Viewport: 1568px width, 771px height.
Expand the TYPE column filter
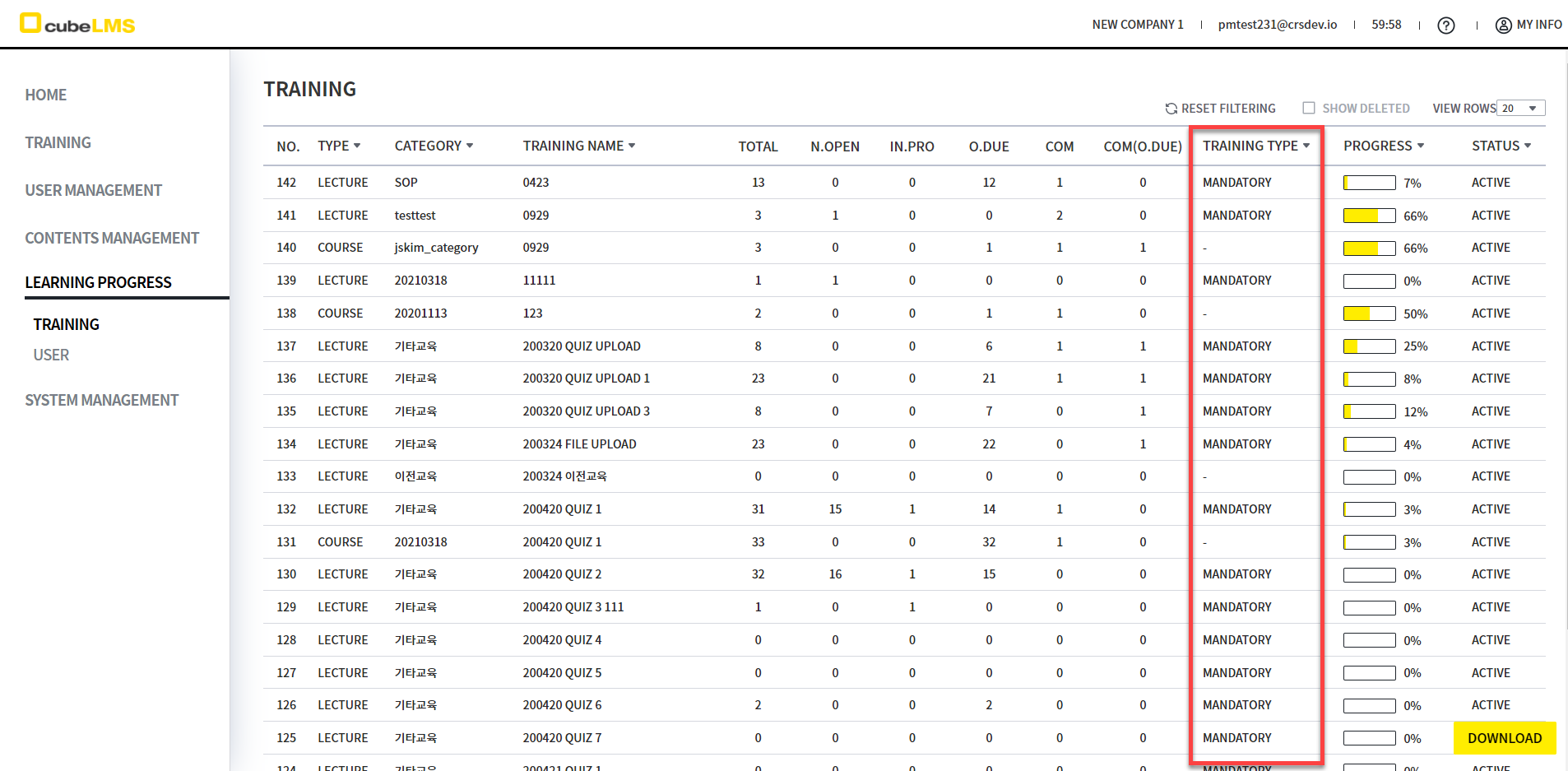[357, 146]
